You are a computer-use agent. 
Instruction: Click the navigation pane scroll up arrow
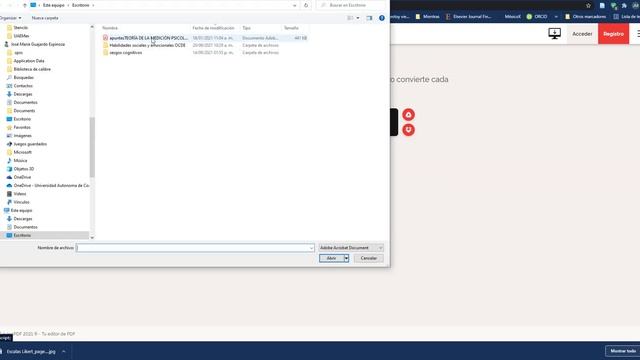pos(92,27)
